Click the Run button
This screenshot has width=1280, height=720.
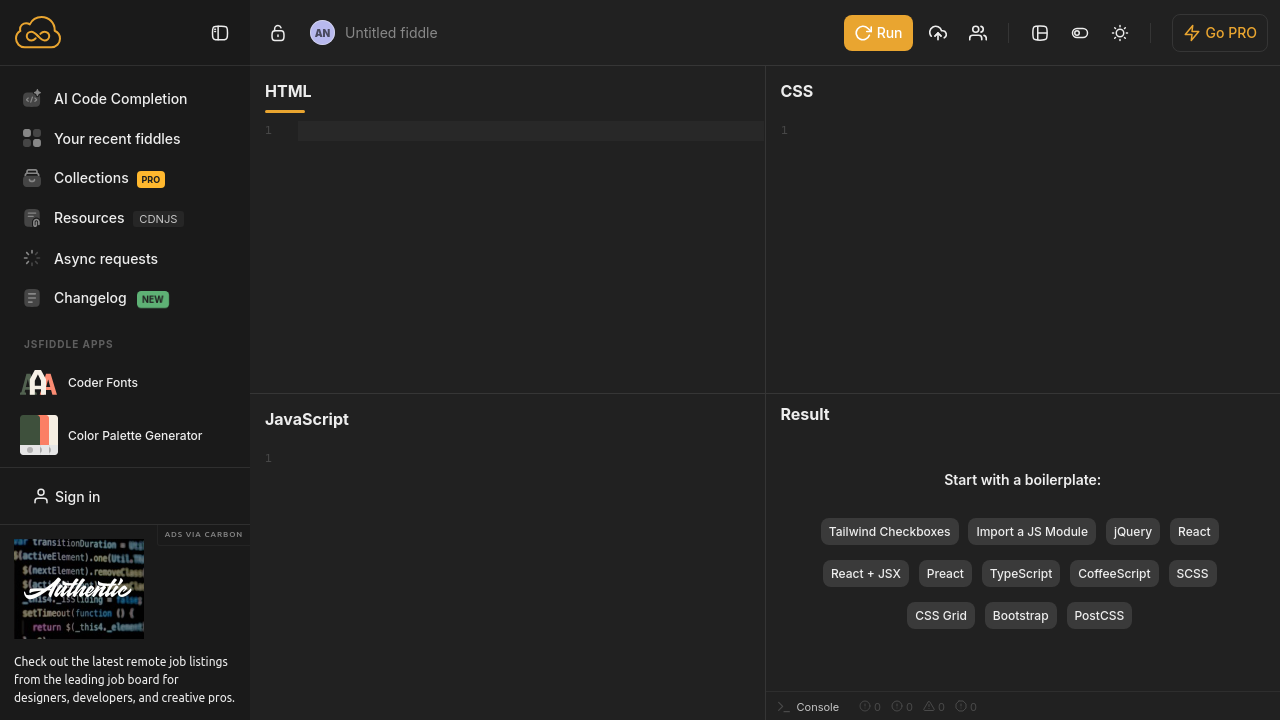pos(878,33)
